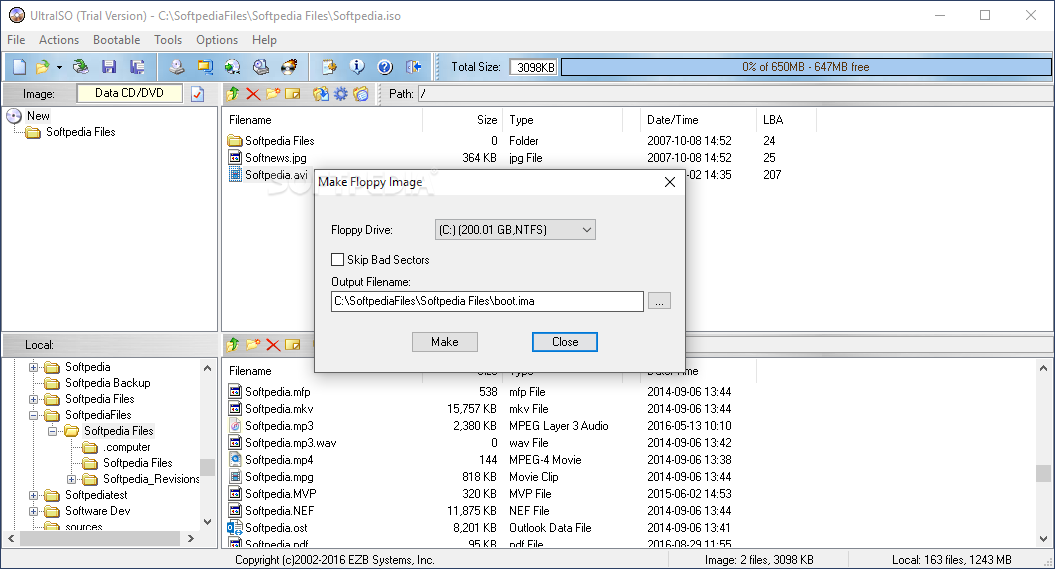Click the blue Help question mark icon
1055x569 pixels.
click(x=385, y=67)
